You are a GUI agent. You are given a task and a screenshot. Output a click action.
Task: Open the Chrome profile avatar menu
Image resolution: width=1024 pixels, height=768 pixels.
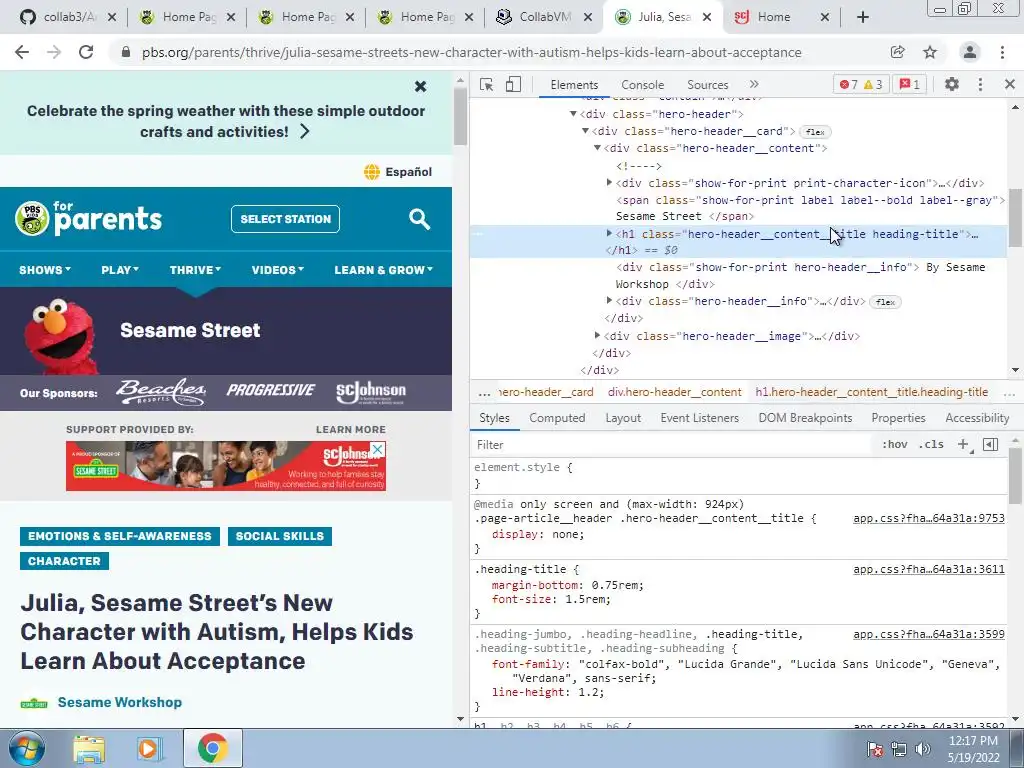pos(970,52)
